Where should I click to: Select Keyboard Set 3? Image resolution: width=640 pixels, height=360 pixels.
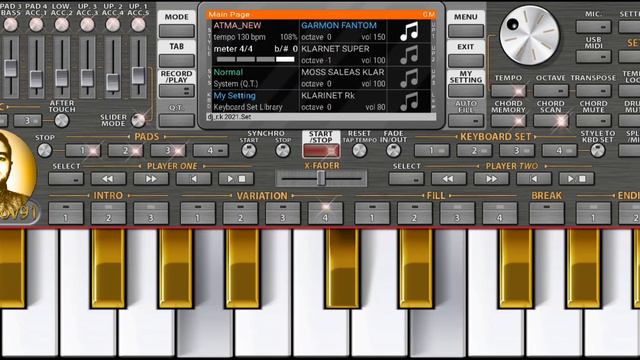(x=517, y=151)
